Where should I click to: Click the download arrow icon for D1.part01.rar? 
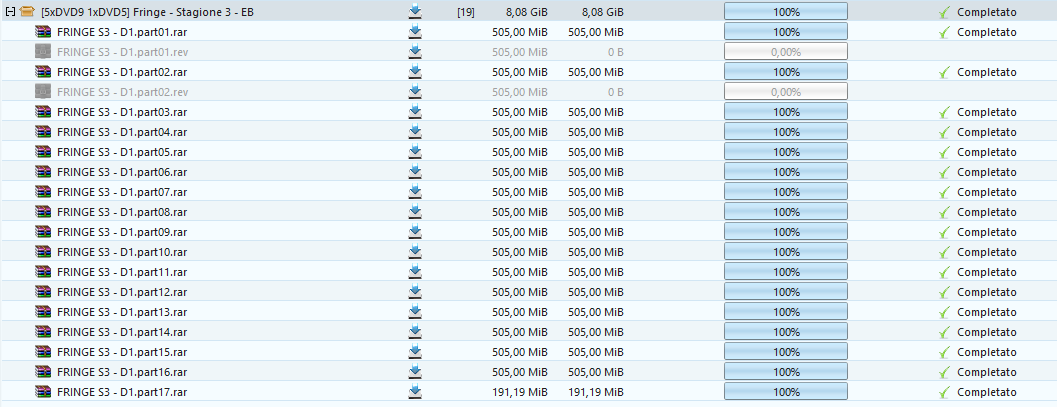pyautogui.click(x=415, y=32)
